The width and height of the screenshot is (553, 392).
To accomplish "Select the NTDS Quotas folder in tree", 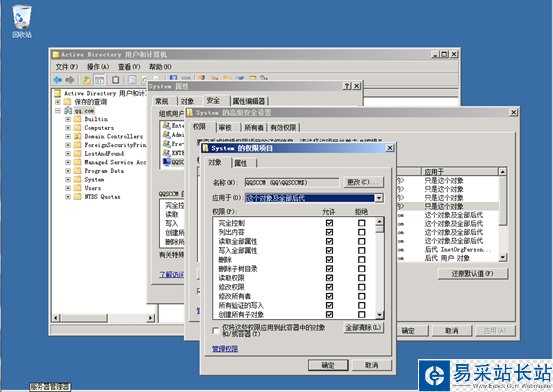I will tap(102, 197).
